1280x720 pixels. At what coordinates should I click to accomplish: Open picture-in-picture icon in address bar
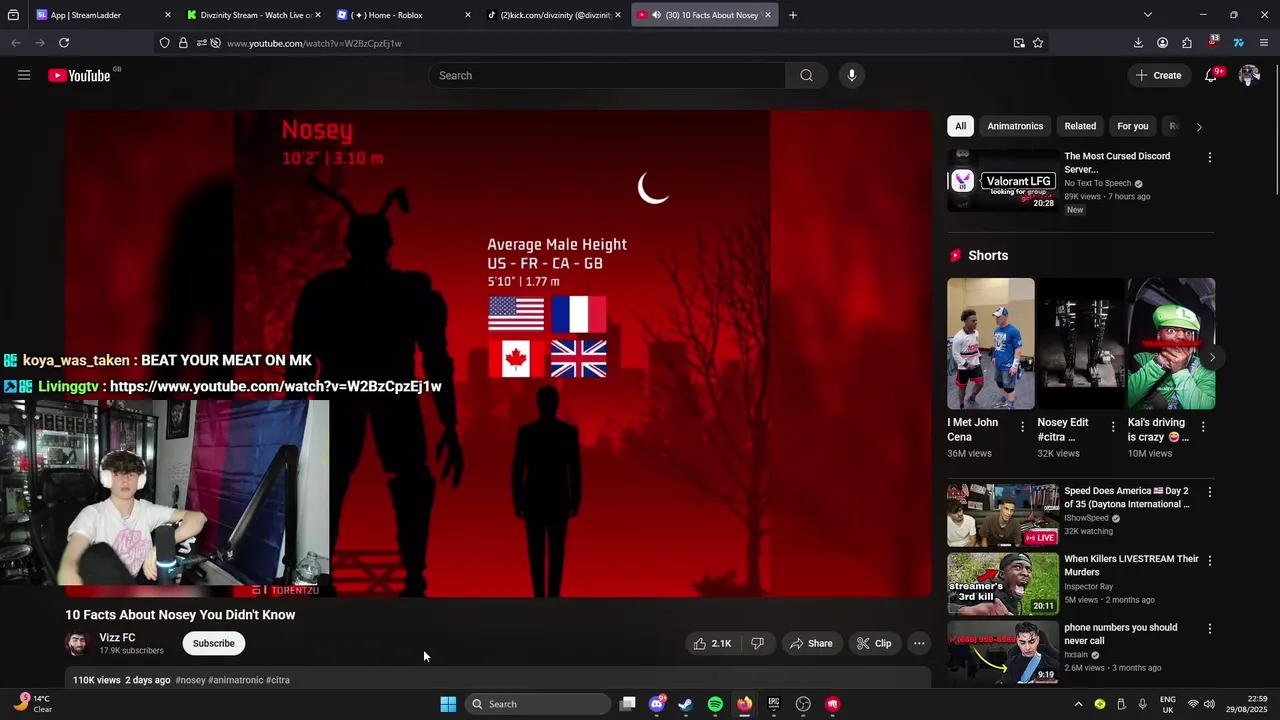(x=1019, y=43)
